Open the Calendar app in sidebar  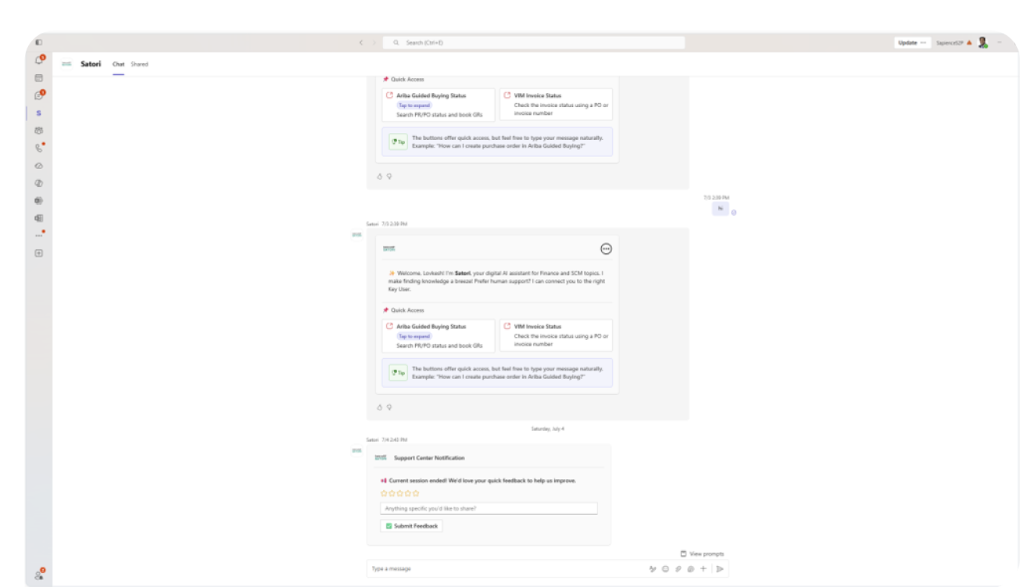pos(39,78)
